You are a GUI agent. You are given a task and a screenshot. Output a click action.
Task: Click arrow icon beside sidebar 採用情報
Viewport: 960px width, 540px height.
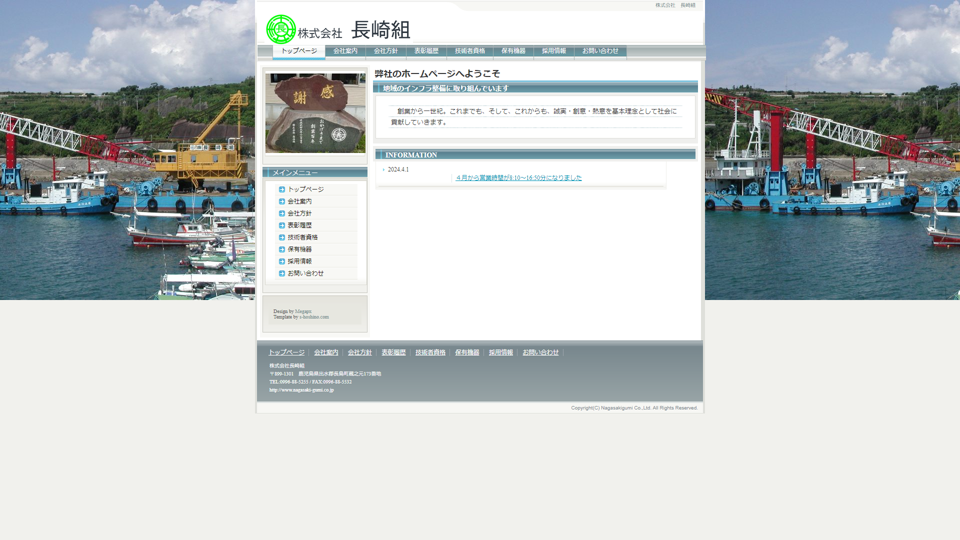(x=282, y=261)
